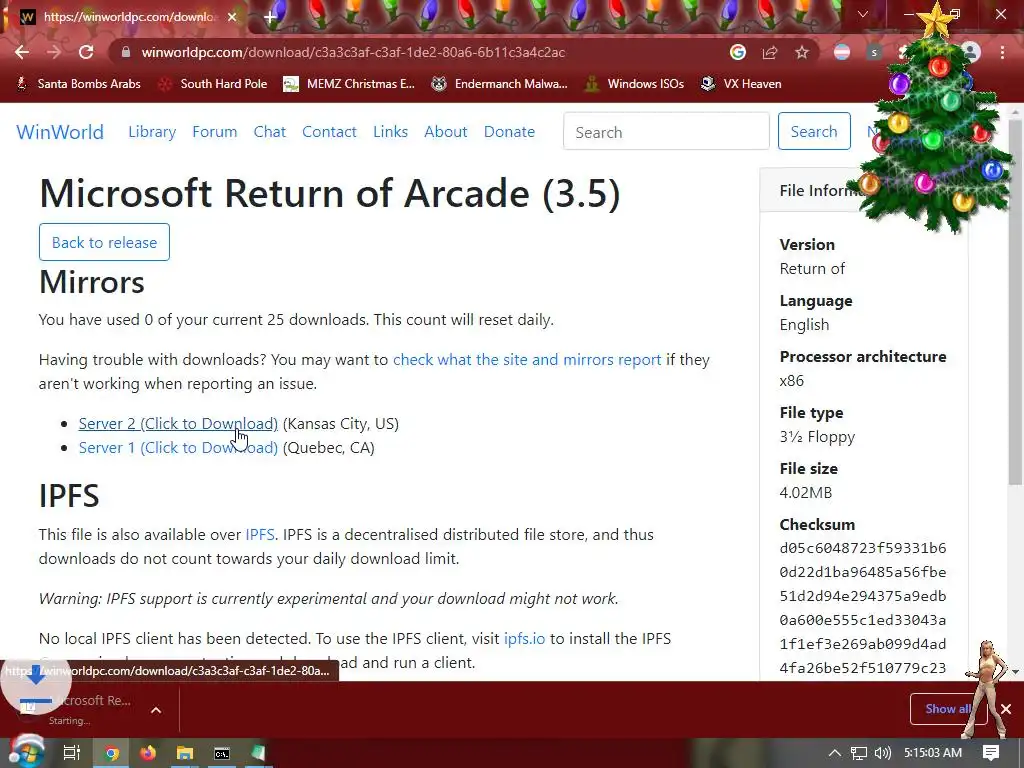Expand download item options chevron

coord(156,710)
